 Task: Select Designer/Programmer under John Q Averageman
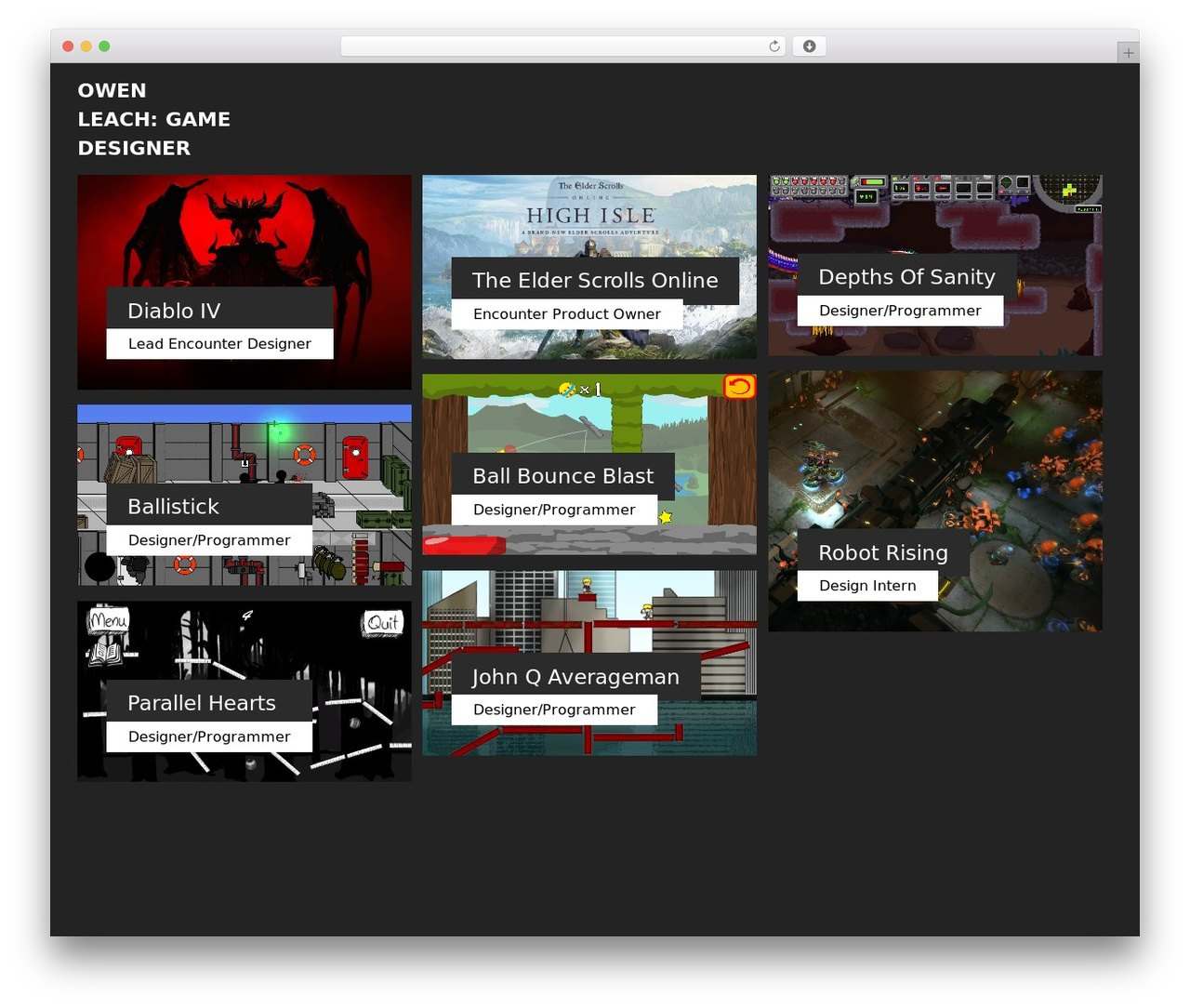pos(554,710)
